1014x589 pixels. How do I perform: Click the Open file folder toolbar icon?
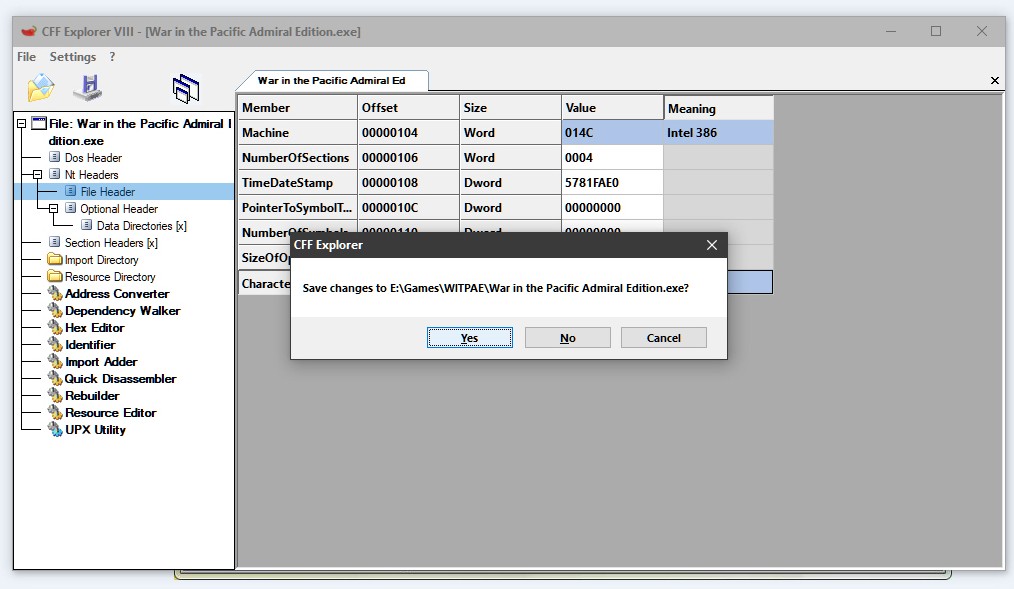(x=41, y=87)
